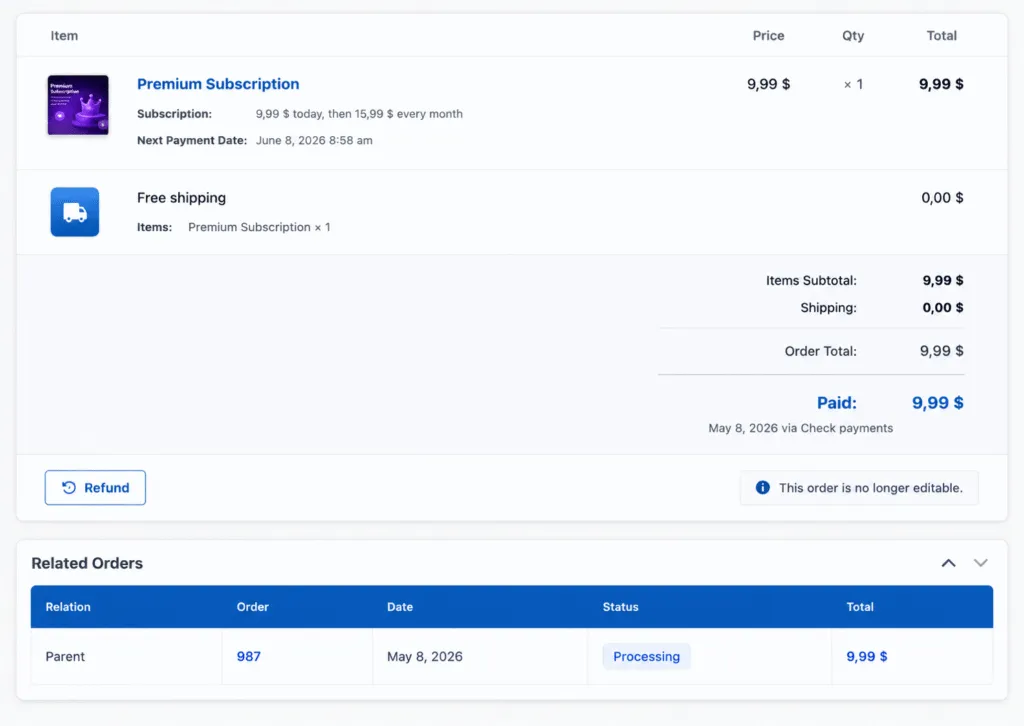1024x726 pixels.
Task: Click 'May 8, 2026 via Check payments' text
Action: [x=801, y=428]
